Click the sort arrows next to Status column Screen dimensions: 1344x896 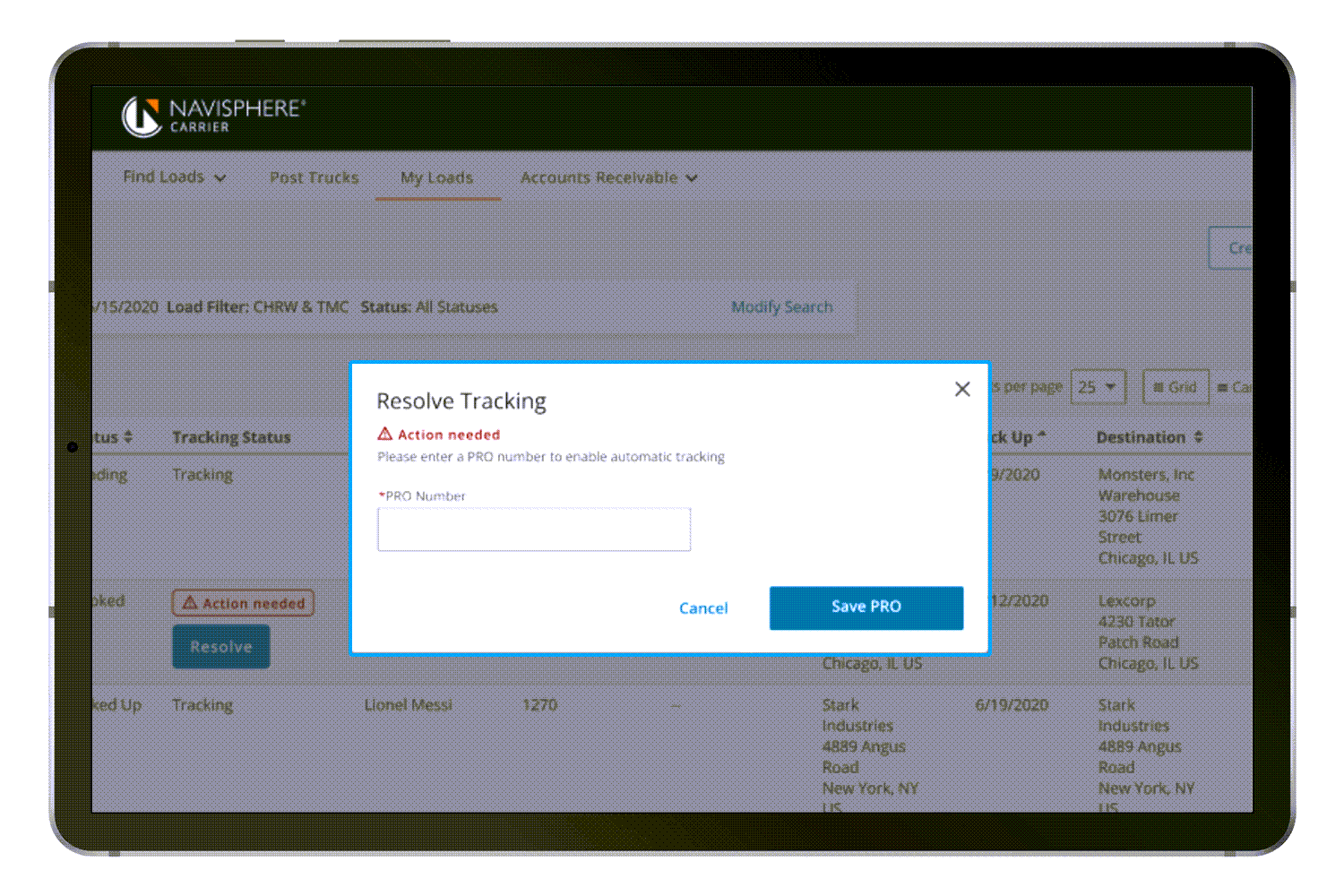coord(128,437)
